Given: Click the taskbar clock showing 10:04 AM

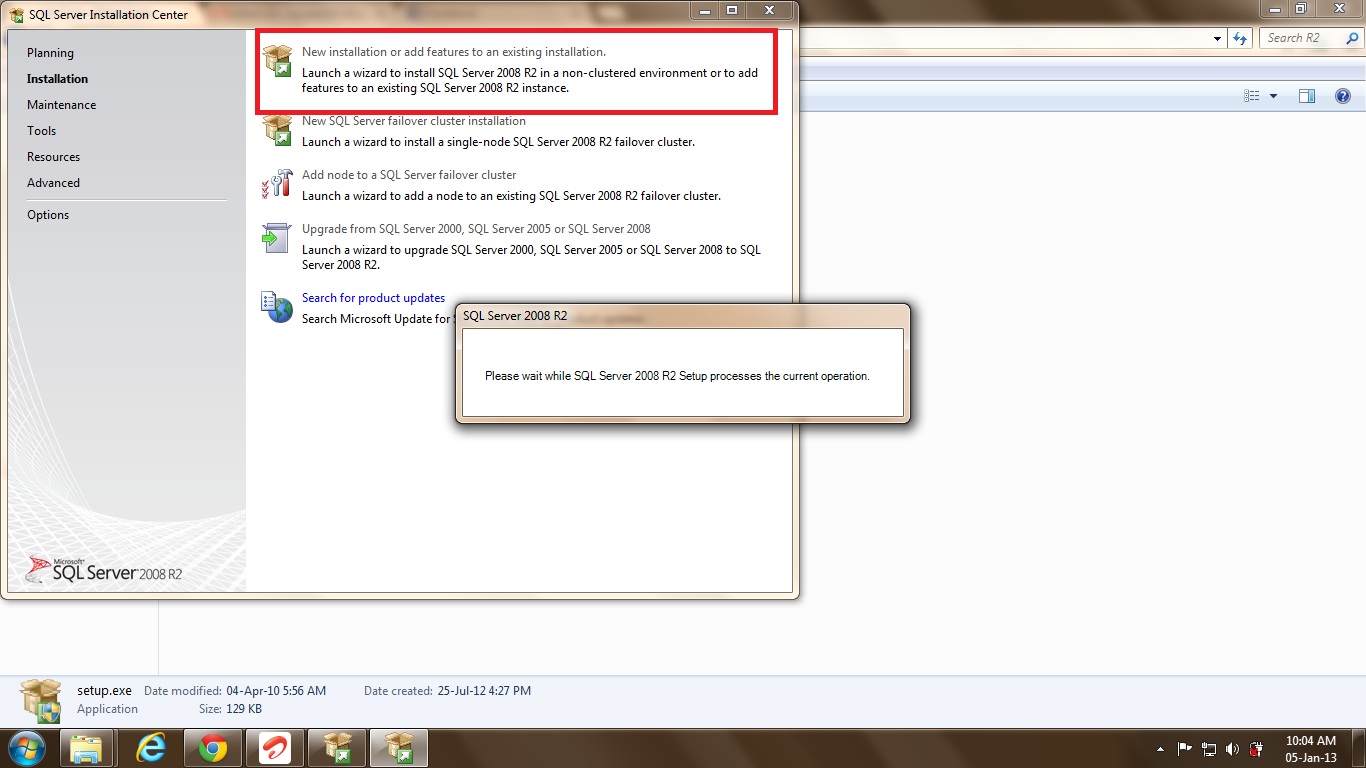Looking at the screenshot, I should (1310, 741).
